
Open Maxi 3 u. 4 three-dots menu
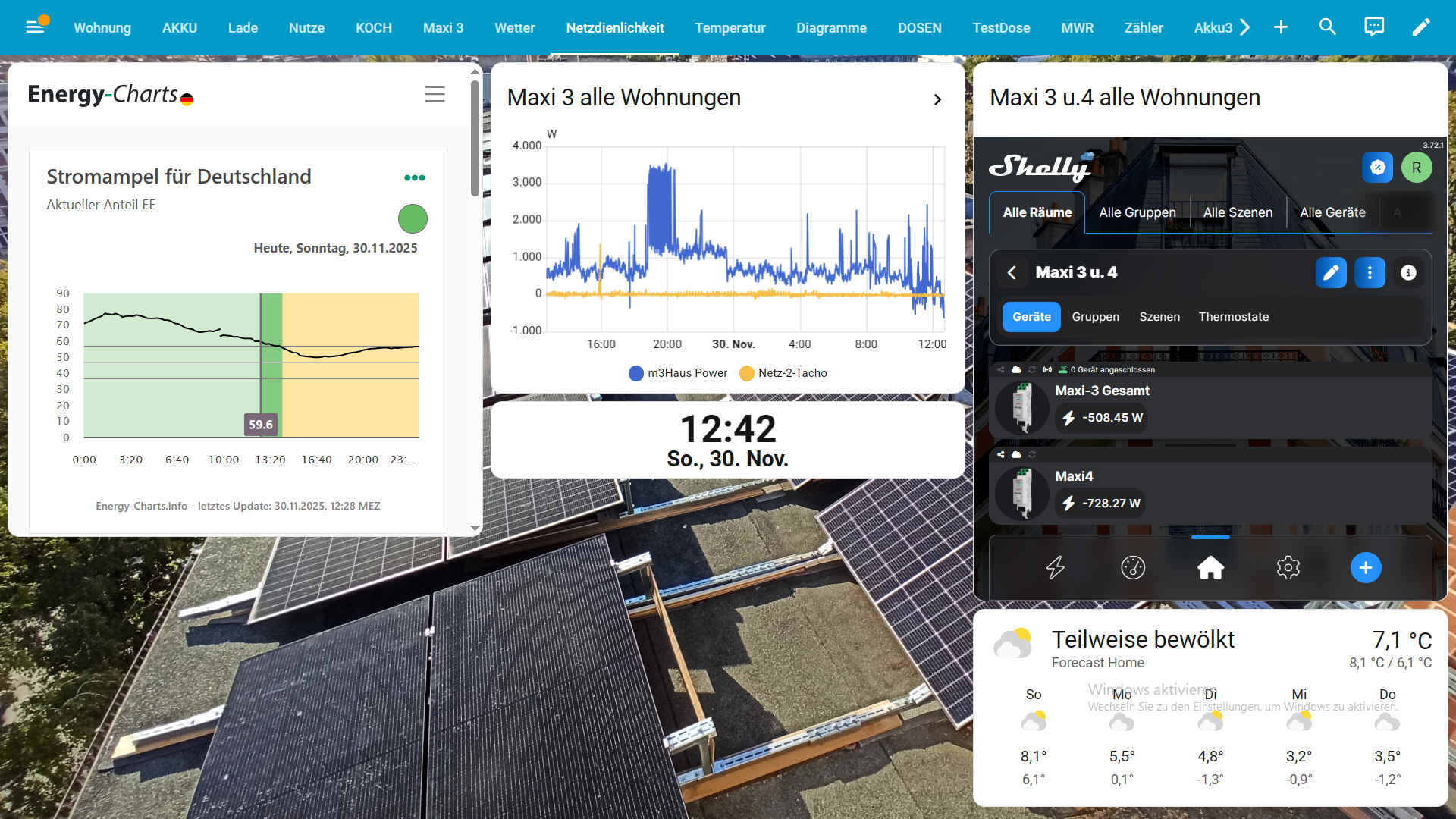tap(1370, 273)
